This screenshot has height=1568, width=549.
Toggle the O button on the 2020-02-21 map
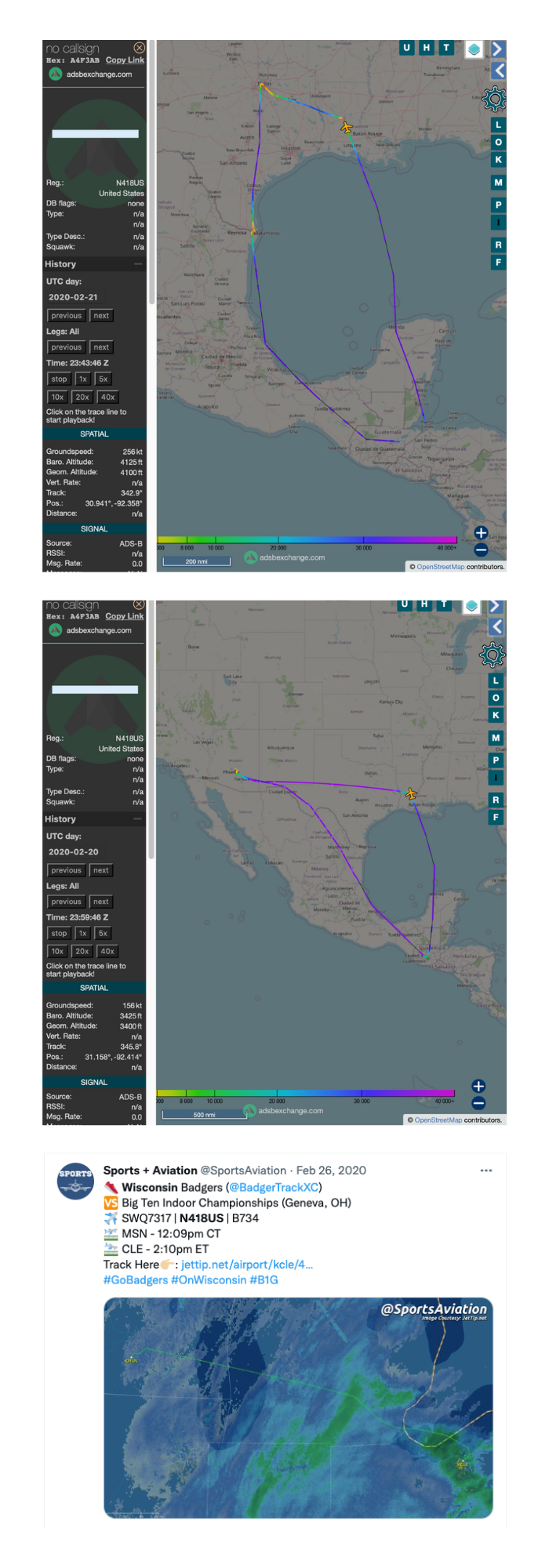[498, 142]
